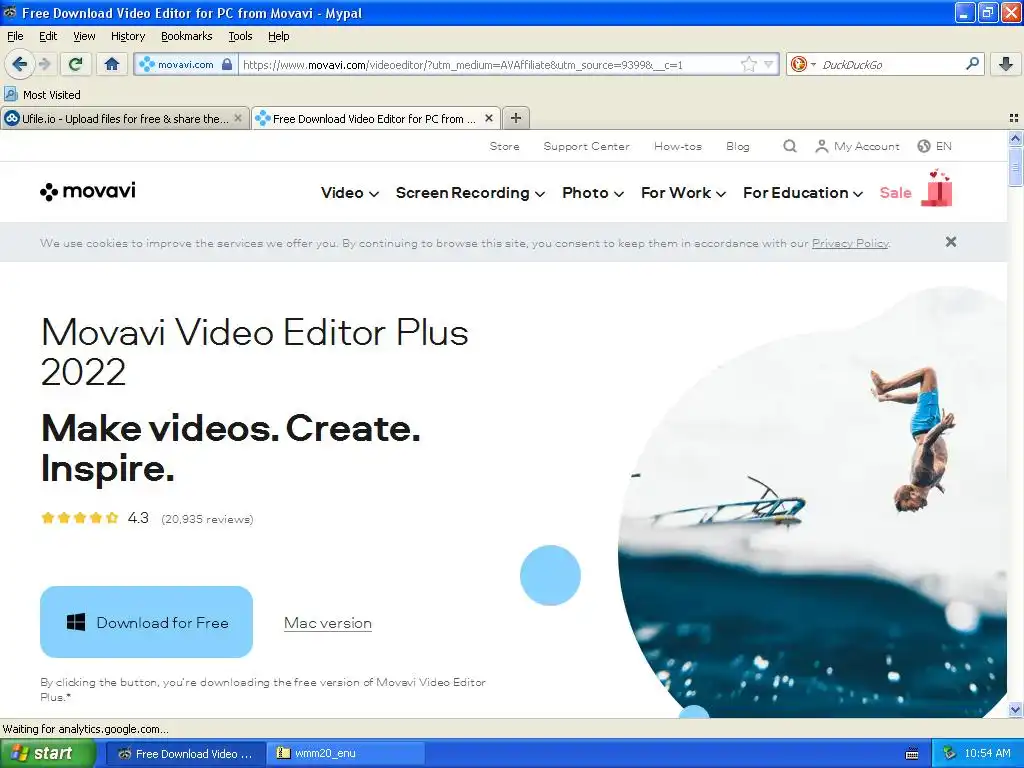Click the browser Forward arrow button
The image size is (1024, 768).
pyautogui.click(x=44, y=64)
